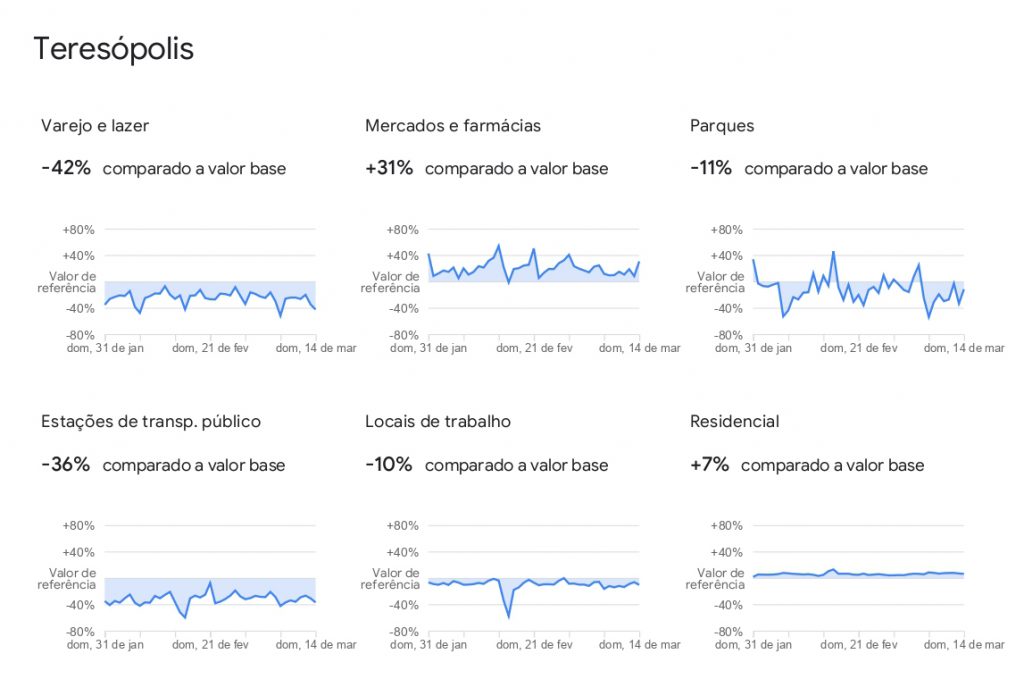
Task: Click the Estações de transp. público heading
Action: click(x=151, y=422)
